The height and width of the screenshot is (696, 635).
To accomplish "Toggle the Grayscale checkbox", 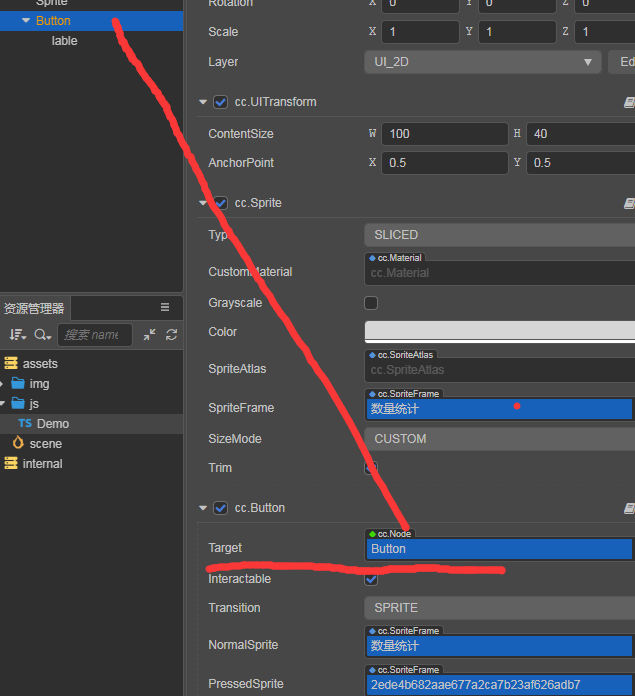I will pos(371,303).
